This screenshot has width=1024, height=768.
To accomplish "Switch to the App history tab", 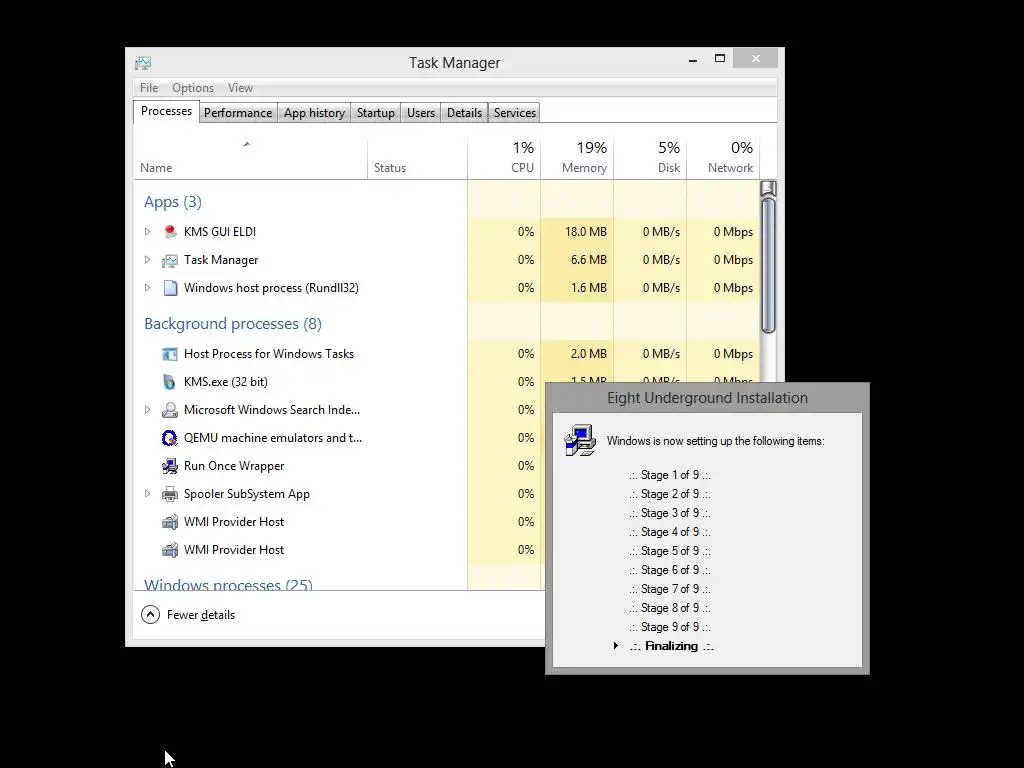I will pos(314,113).
